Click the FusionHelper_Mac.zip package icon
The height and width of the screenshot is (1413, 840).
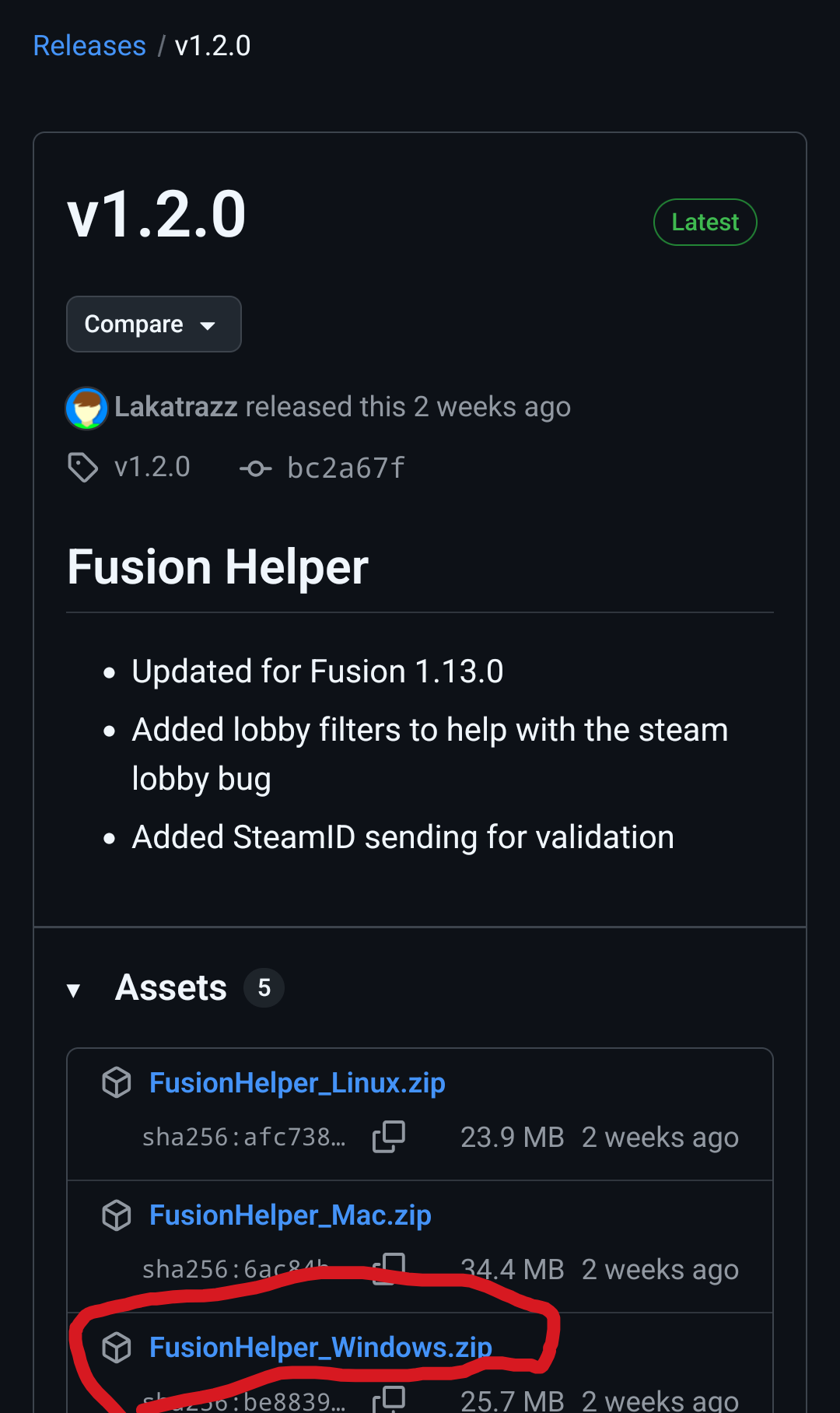click(117, 1215)
